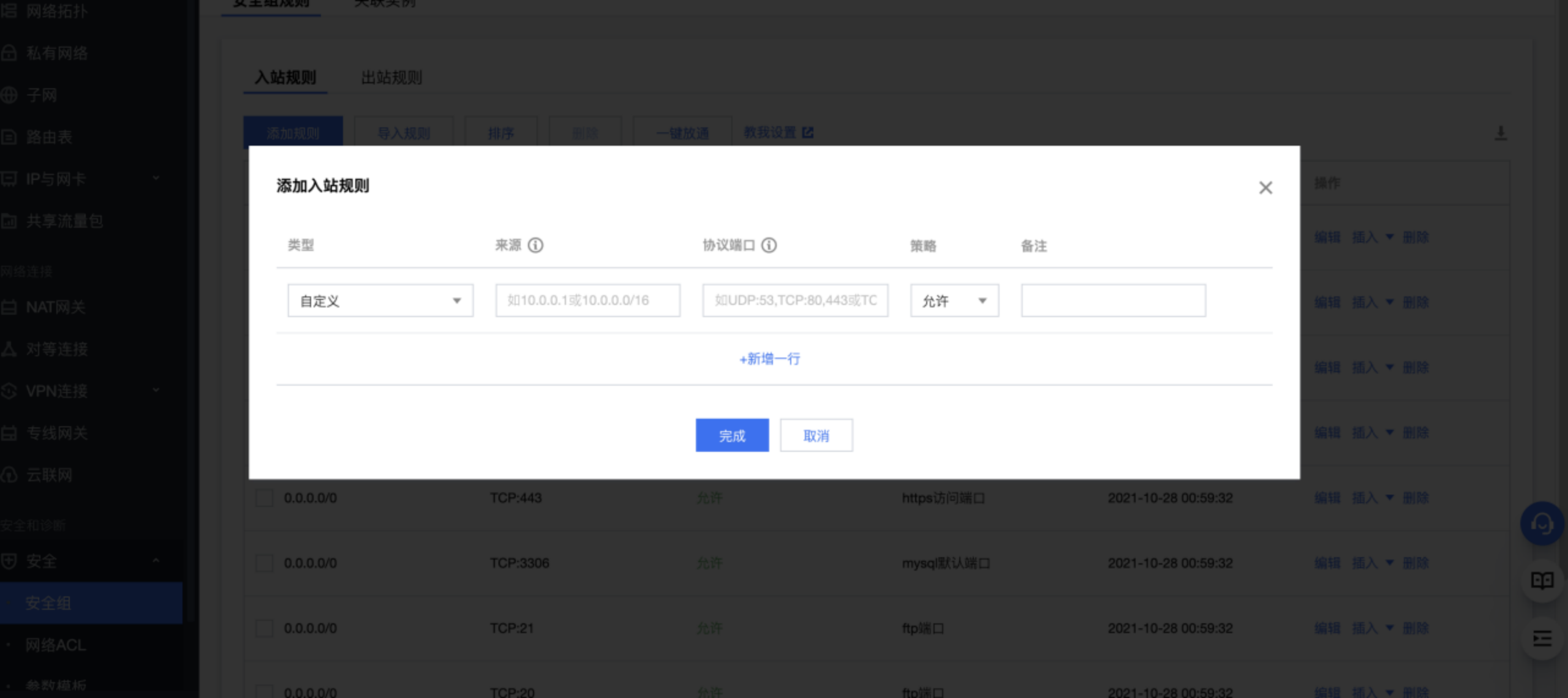Open 网络拓扑 in the sidebar
Image resolution: width=1568 pixels, height=698 pixels.
[x=56, y=11]
